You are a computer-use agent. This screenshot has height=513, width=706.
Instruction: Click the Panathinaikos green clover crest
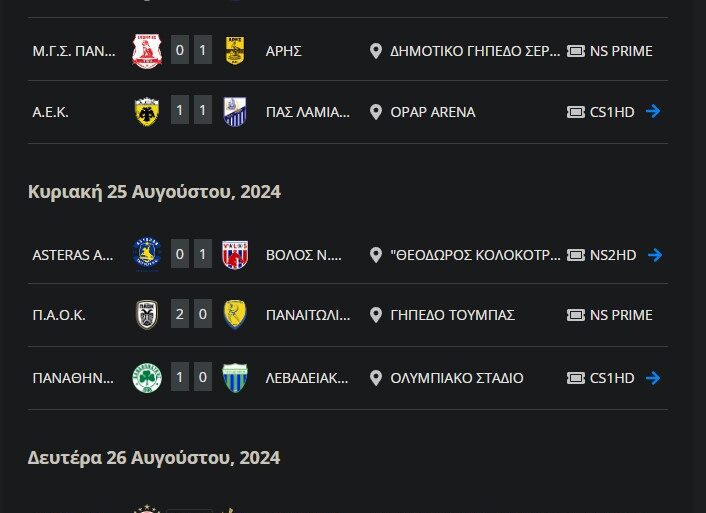[x=147, y=378]
